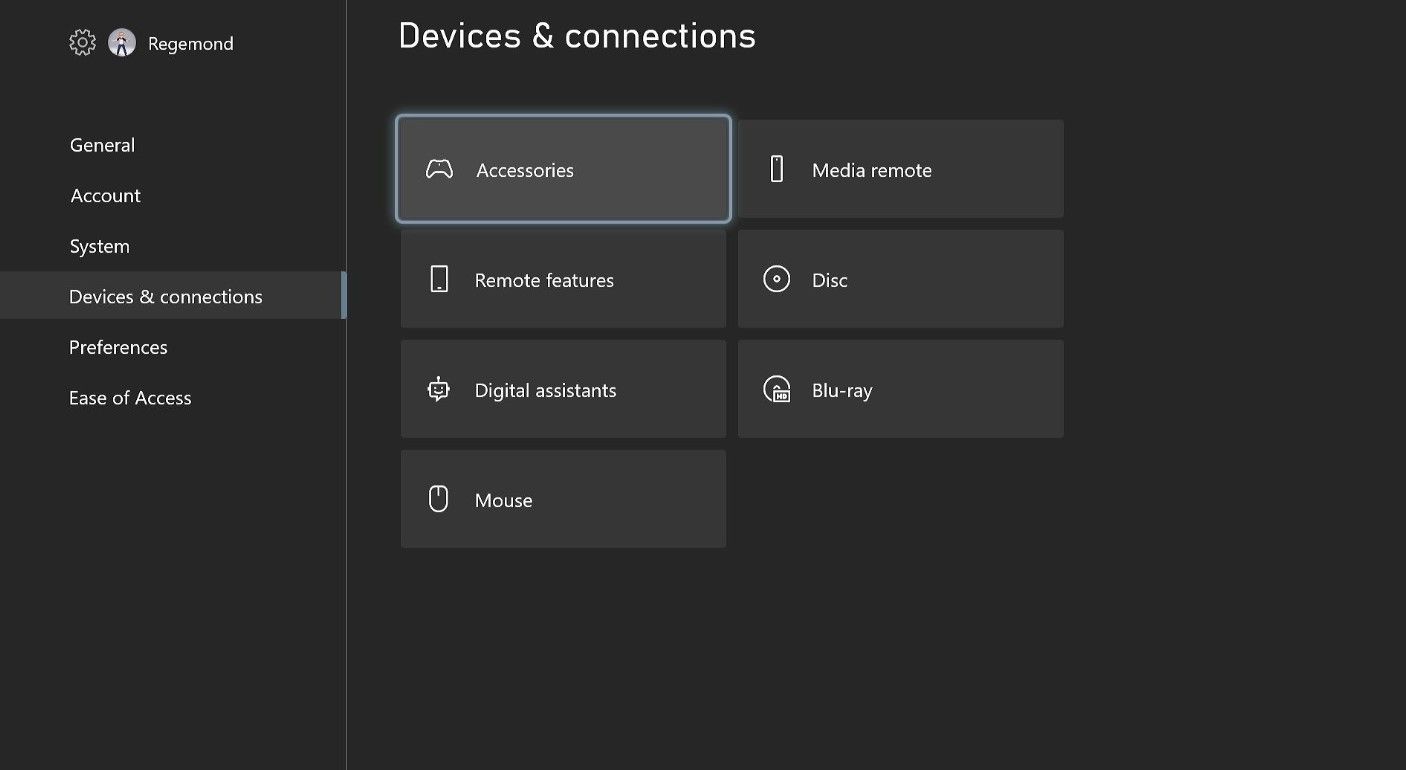Screen dimensions: 1406x770
Task: Select the controller icon on Accessories tile
Action: (438, 170)
